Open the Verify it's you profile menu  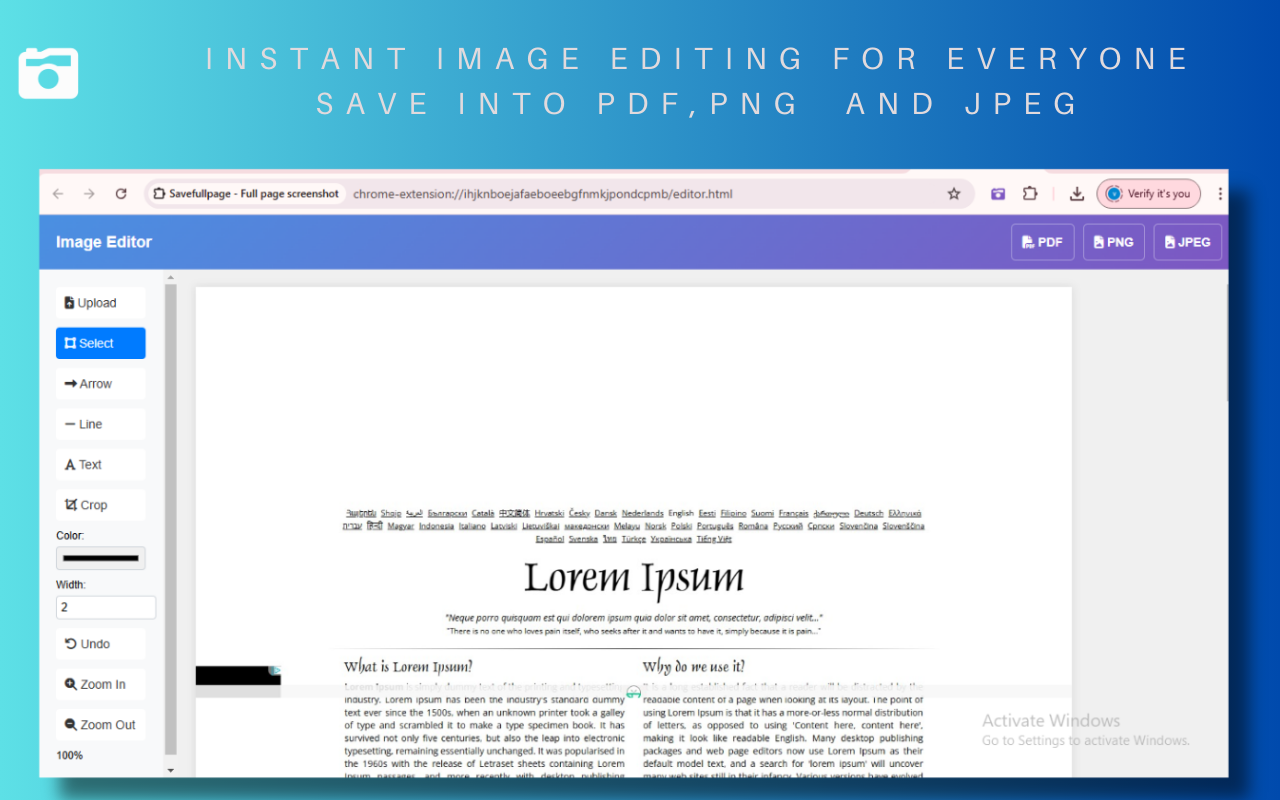coord(1148,193)
